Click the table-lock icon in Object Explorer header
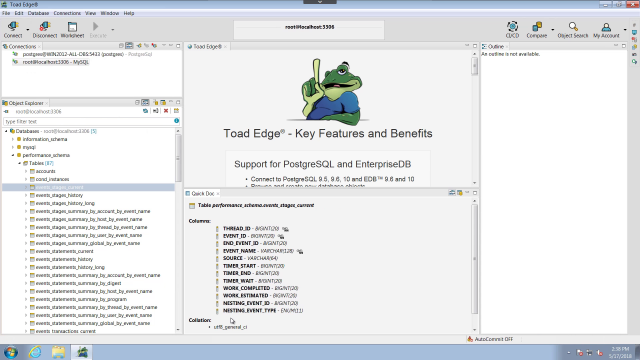The width and height of the screenshot is (640, 360). tap(163, 102)
